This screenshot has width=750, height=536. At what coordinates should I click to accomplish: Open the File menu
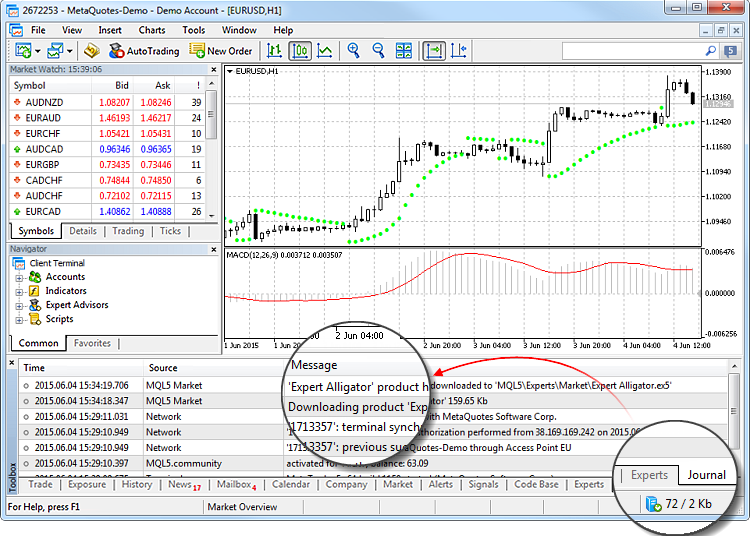point(38,30)
